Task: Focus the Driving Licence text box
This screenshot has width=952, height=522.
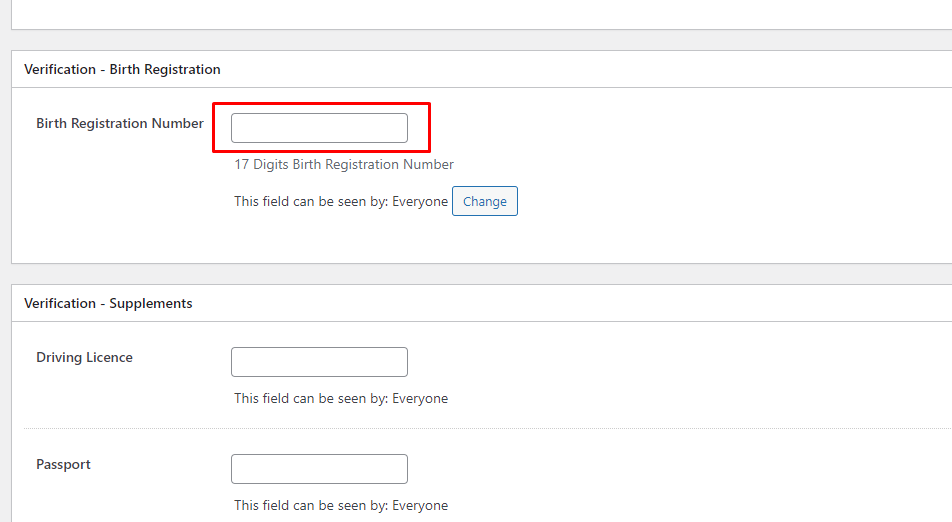Action: 319,362
